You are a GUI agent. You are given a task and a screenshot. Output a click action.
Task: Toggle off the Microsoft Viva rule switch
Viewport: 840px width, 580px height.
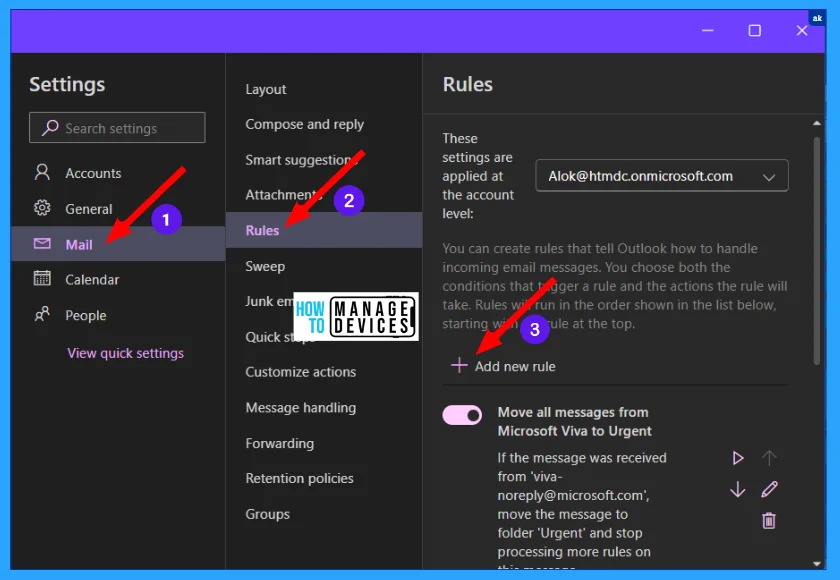pyautogui.click(x=462, y=415)
